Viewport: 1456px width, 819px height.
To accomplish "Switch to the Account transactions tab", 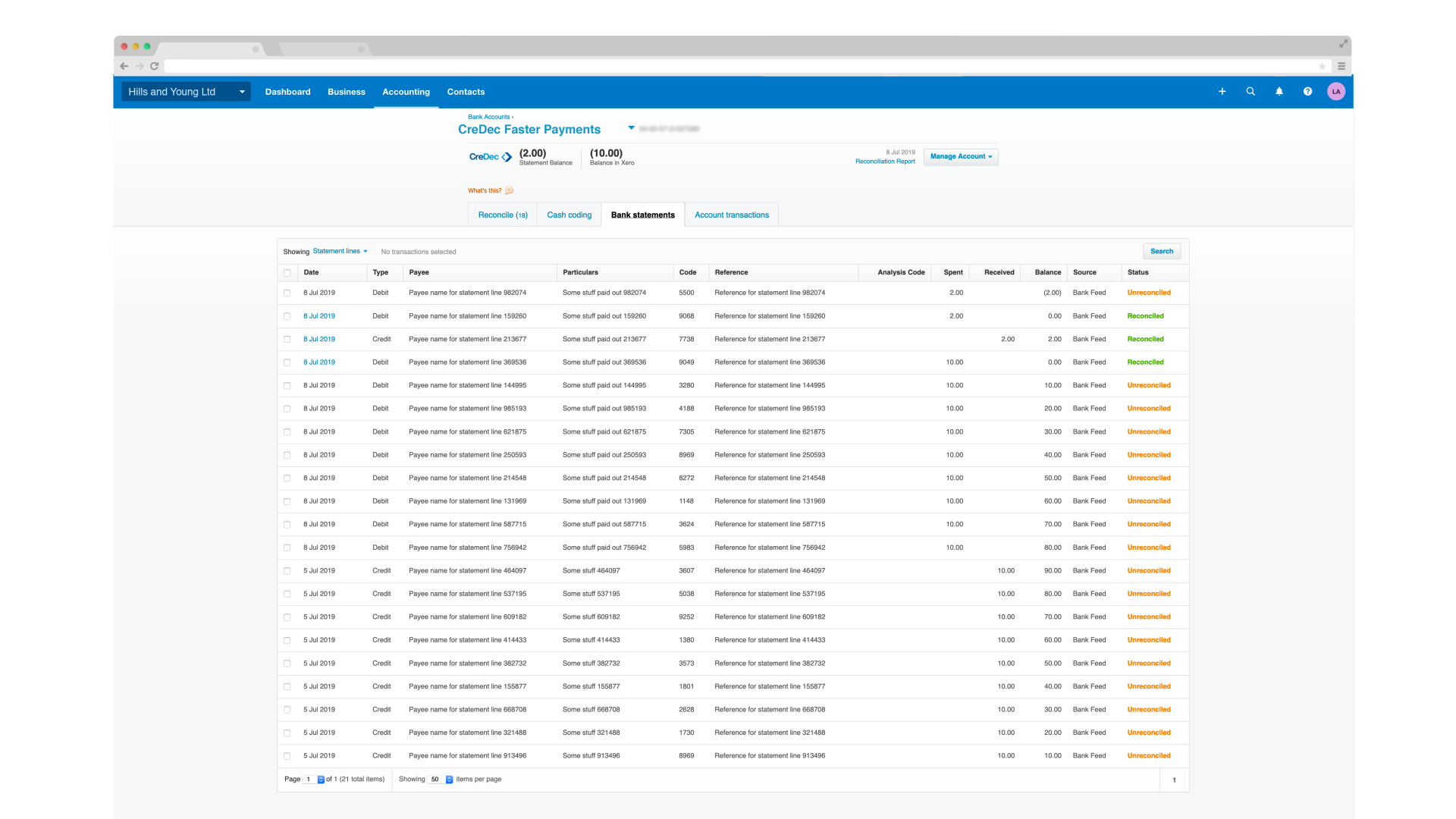I will pyautogui.click(x=733, y=214).
